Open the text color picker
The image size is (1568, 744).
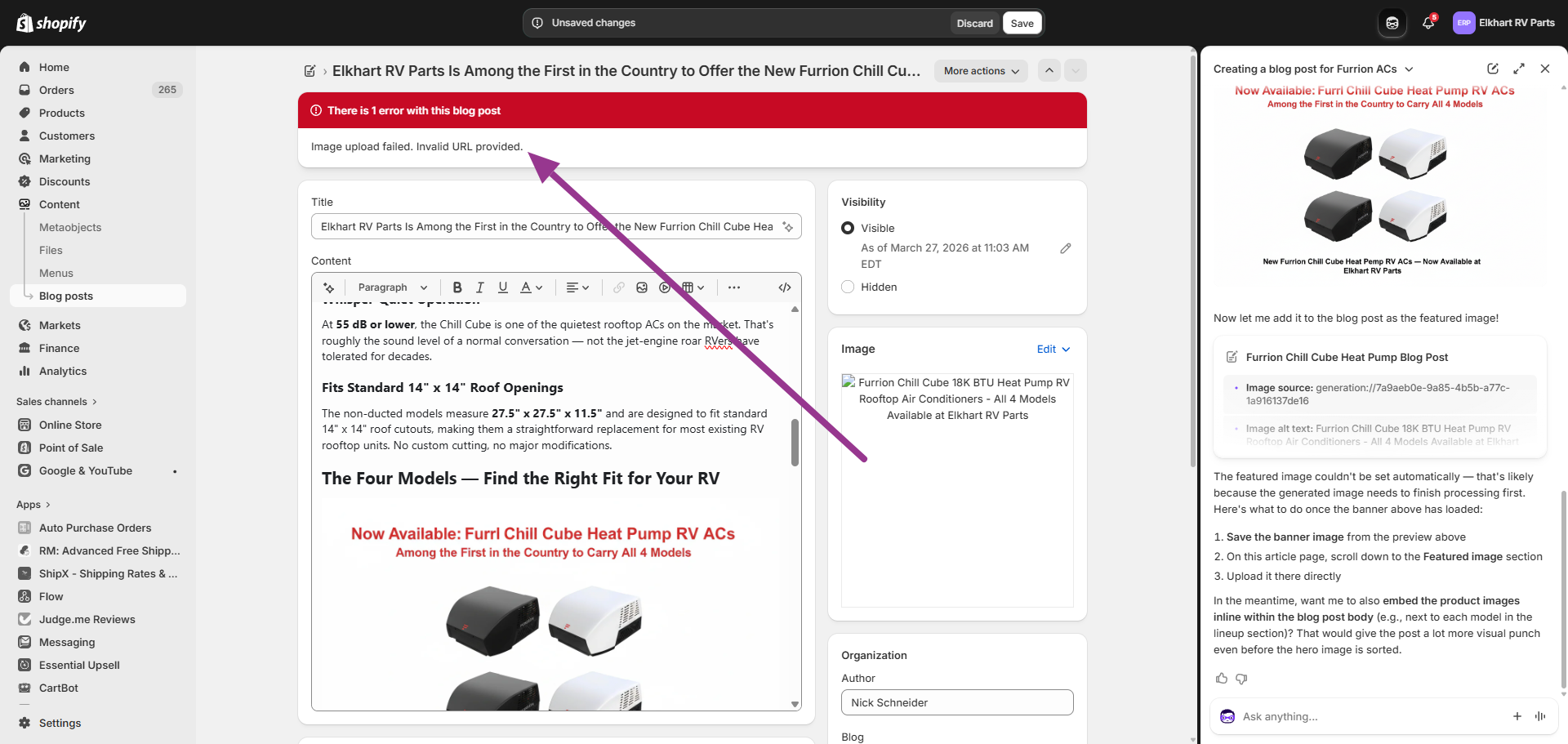(531, 287)
